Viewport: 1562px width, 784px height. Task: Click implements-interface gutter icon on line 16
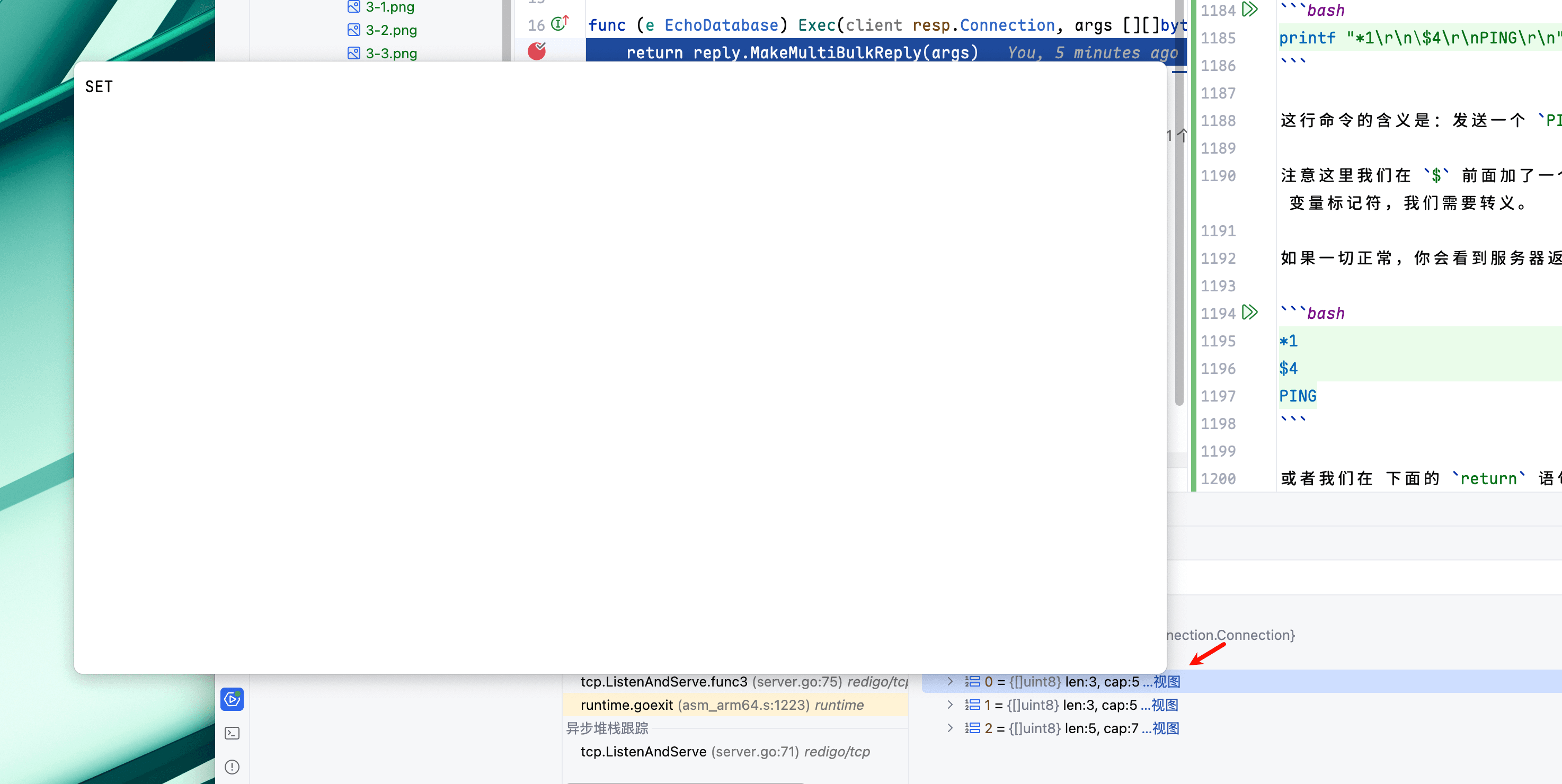point(560,24)
